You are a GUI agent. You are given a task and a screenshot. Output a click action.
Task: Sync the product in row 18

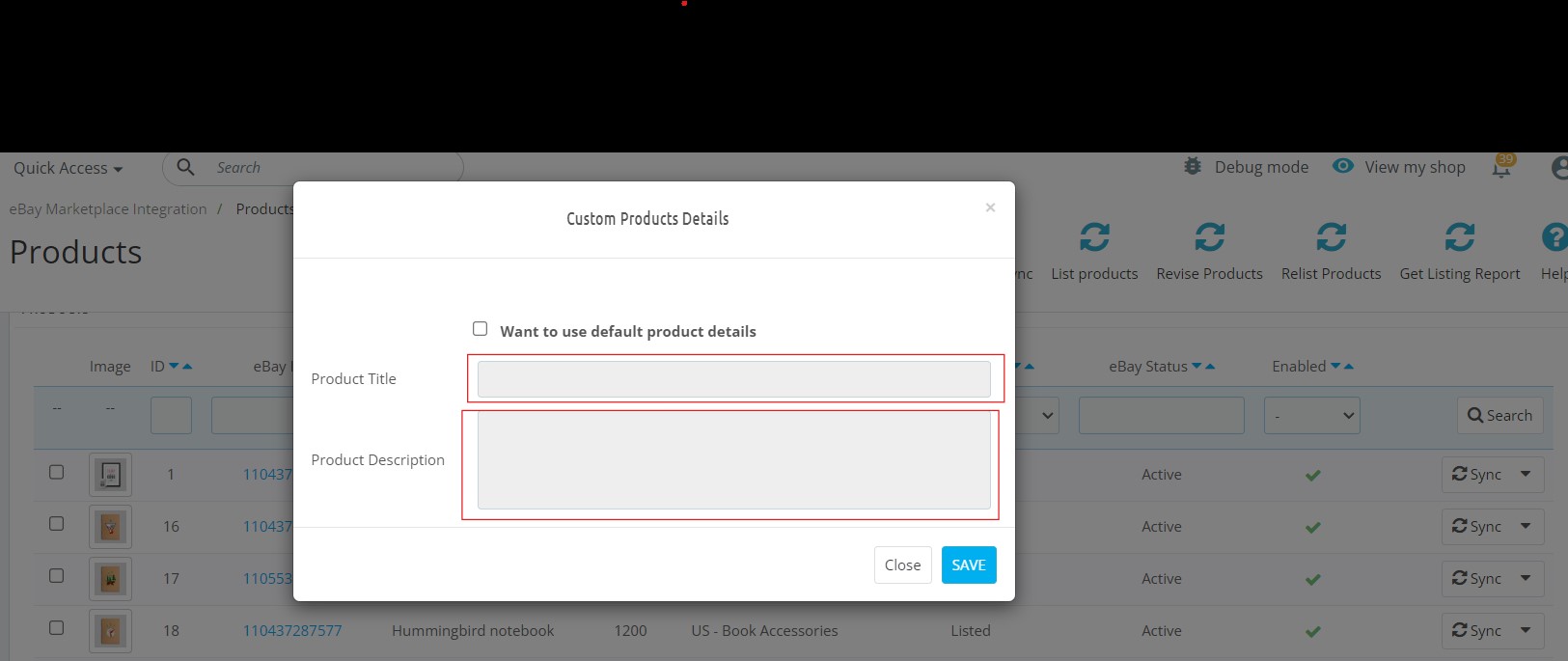(x=1476, y=630)
